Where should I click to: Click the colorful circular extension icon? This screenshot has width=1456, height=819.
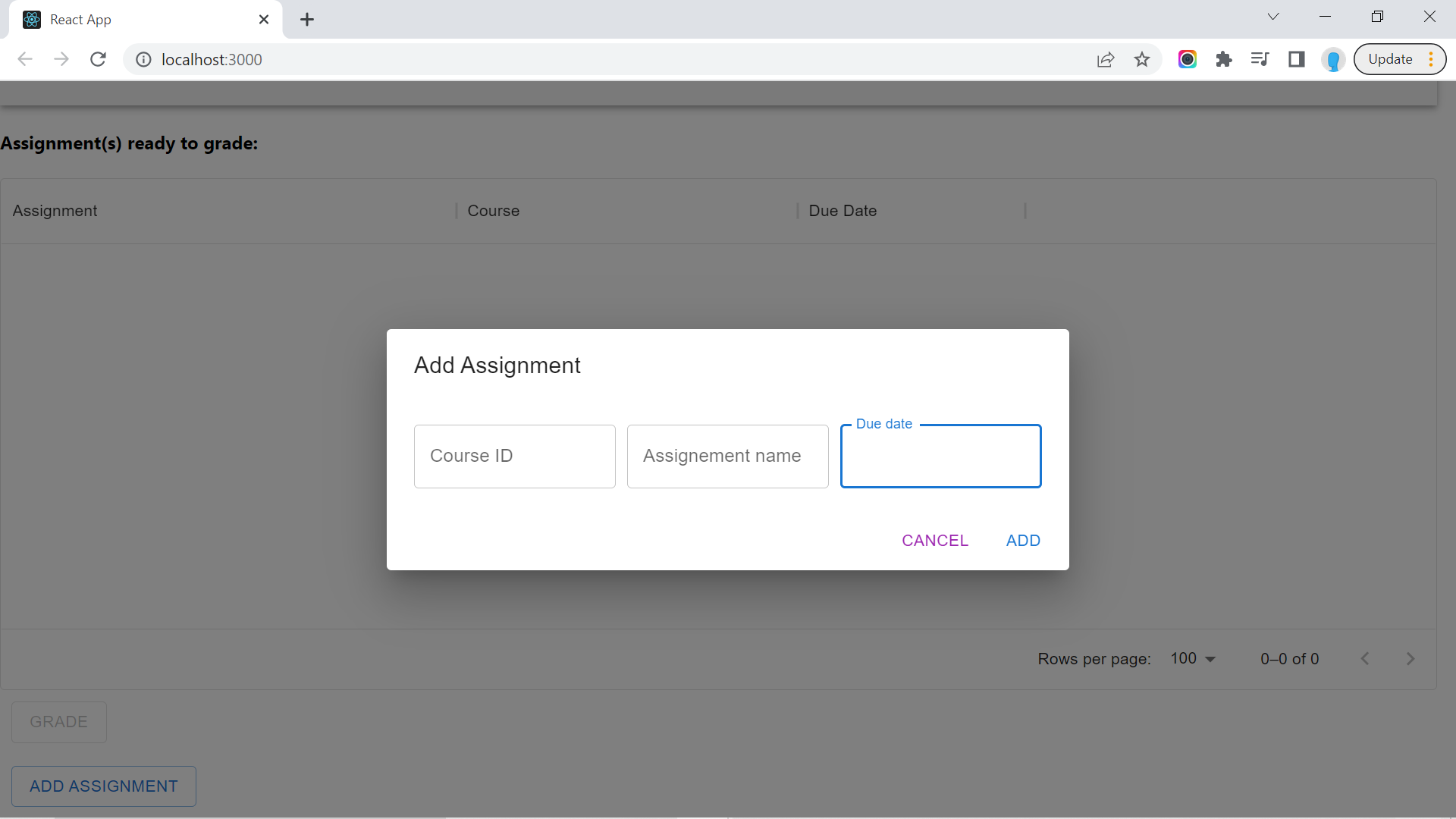pyautogui.click(x=1188, y=59)
